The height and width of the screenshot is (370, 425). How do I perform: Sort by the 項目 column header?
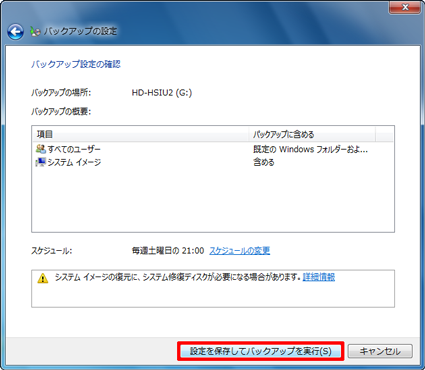pos(140,134)
